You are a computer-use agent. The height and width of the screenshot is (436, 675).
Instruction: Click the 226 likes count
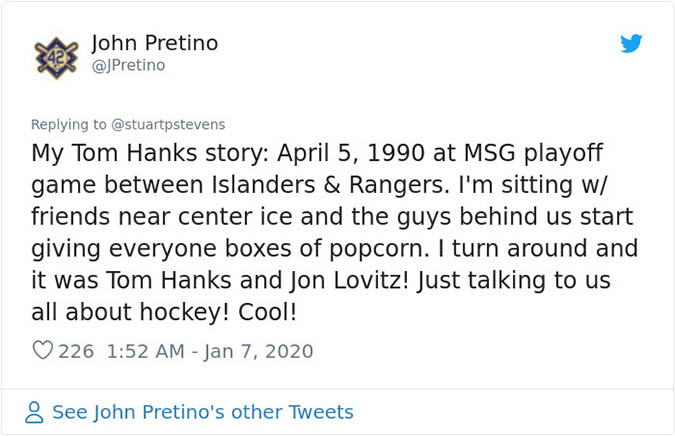75,351
